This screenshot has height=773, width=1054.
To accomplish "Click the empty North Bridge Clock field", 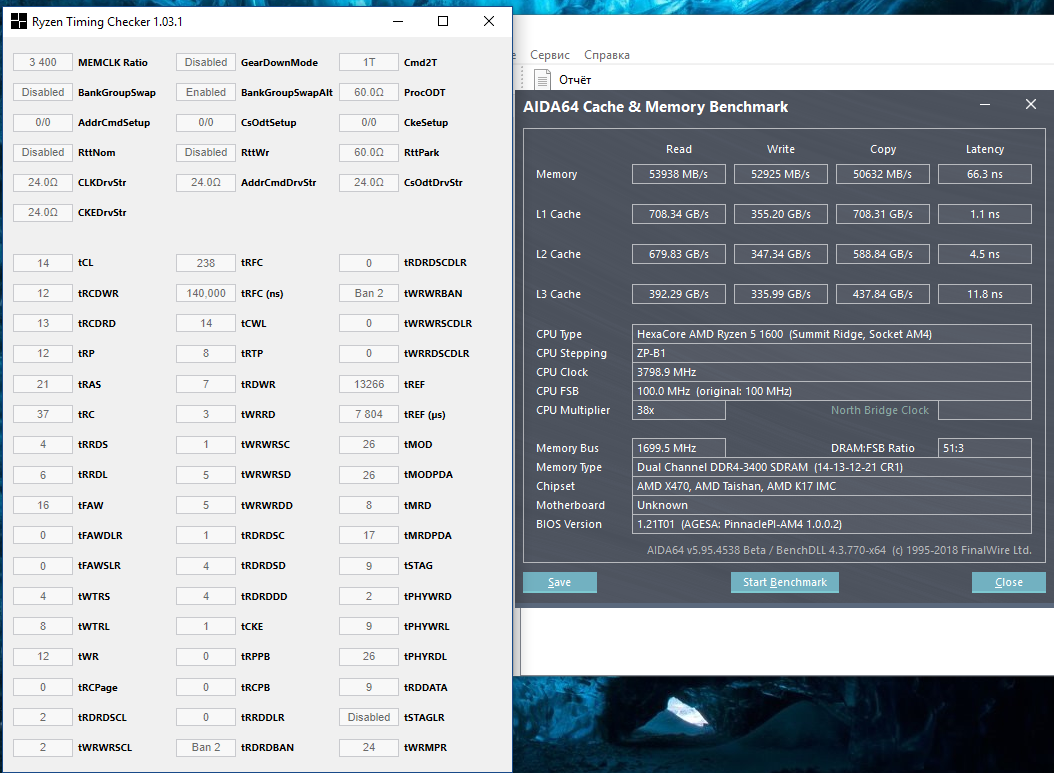I will [x=985, y=410].
